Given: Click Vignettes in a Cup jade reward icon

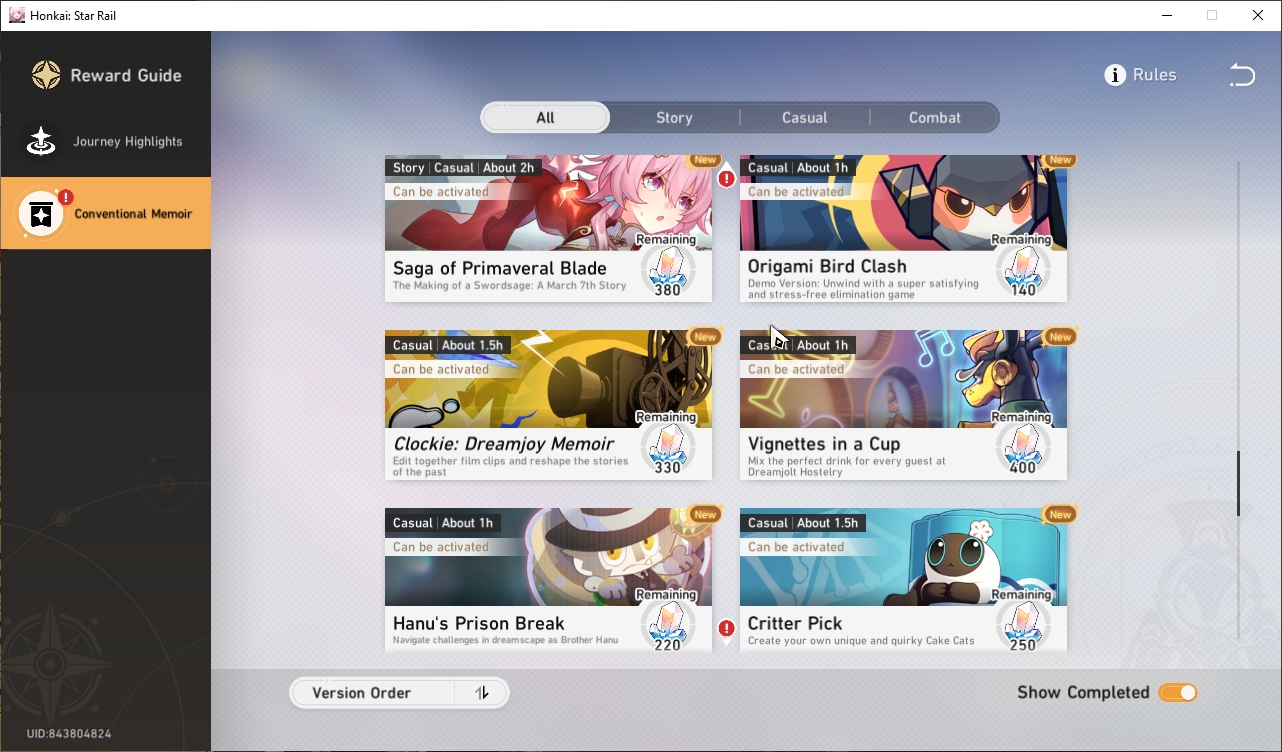Looking at the screenshot, I should tap(1022, 443).
